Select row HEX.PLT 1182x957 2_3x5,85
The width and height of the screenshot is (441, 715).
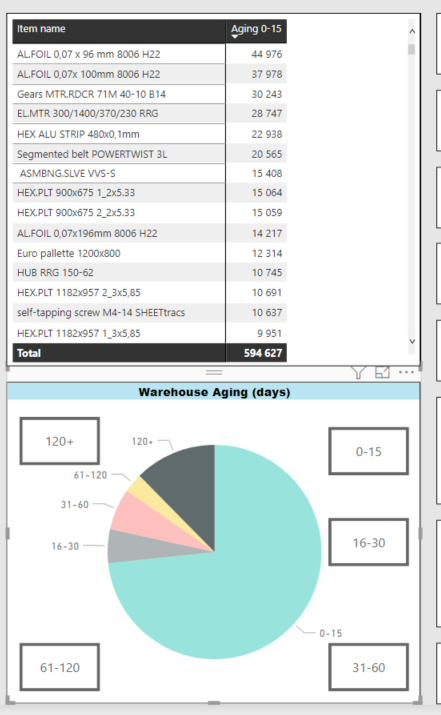(150, 292)
